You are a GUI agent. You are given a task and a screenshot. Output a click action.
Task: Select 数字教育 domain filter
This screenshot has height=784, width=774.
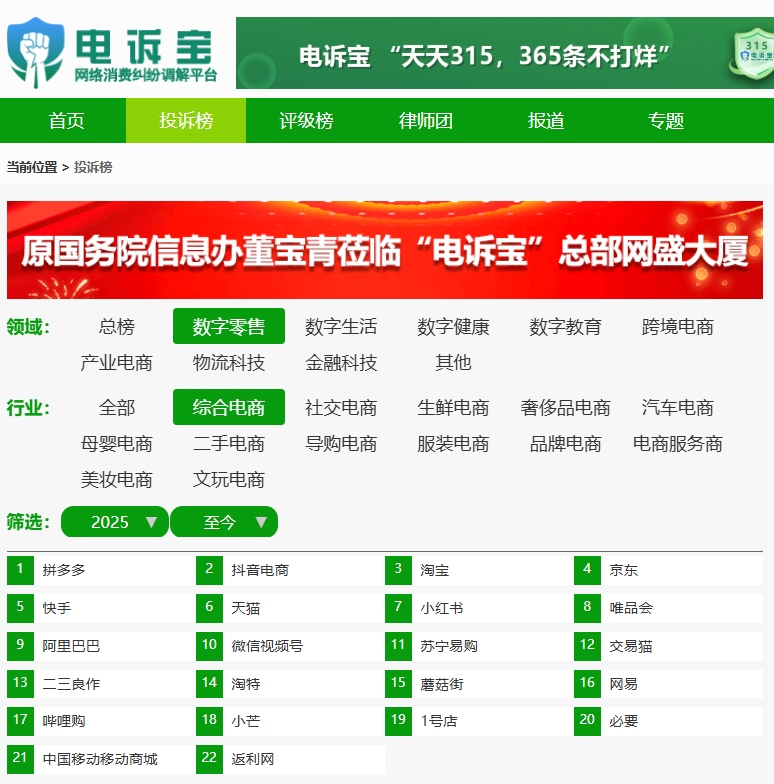(x=566, y=326)
